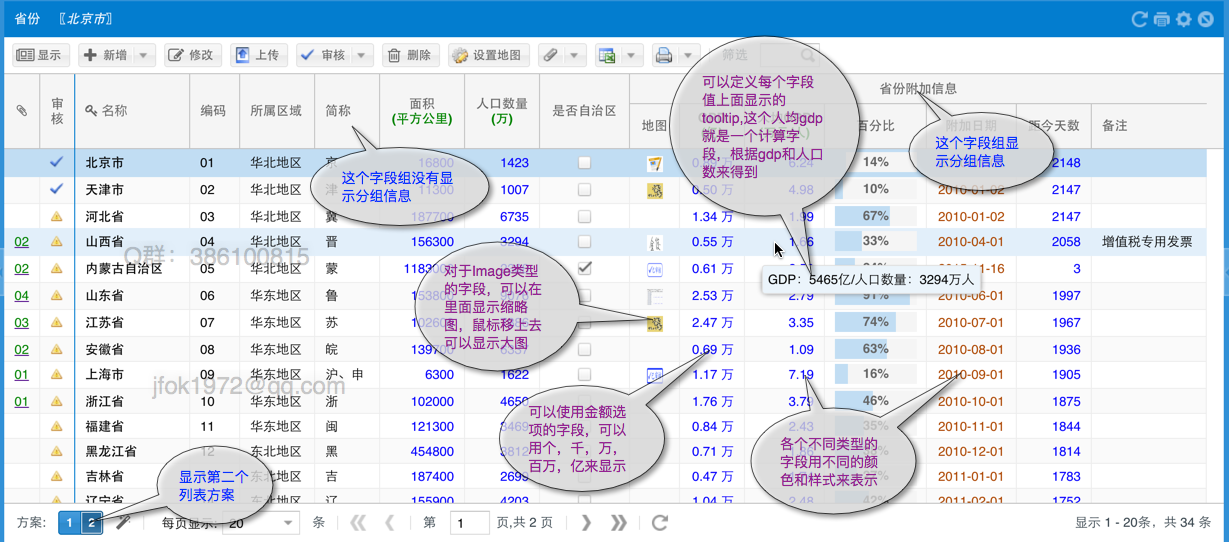The image size is (1229, 542).
Task: Click the paperclip column header icon
Action: pyautogui.click(x=21, y=111)
